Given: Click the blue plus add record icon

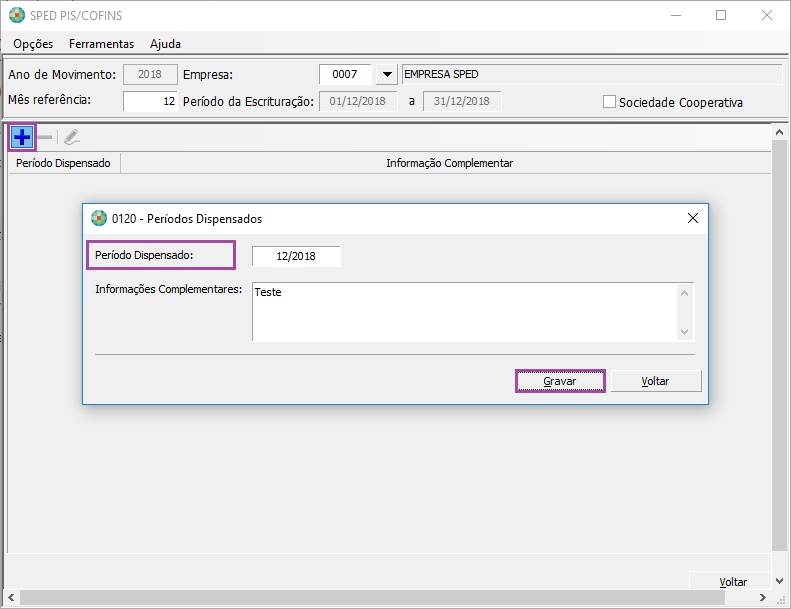Looking at the screenshot, I should point(22,137).
